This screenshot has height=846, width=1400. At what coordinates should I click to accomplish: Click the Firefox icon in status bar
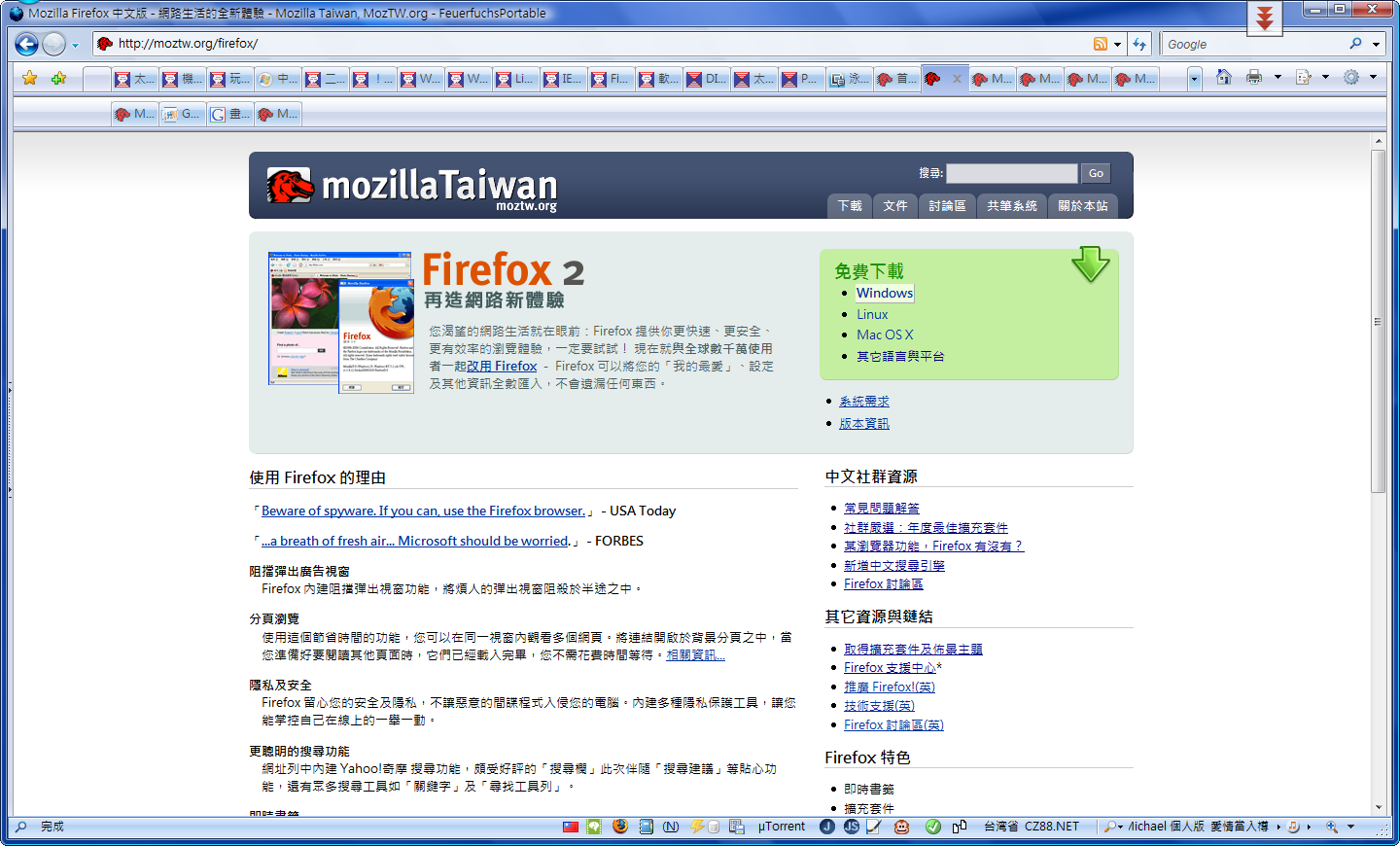click(x=620, y=827)
